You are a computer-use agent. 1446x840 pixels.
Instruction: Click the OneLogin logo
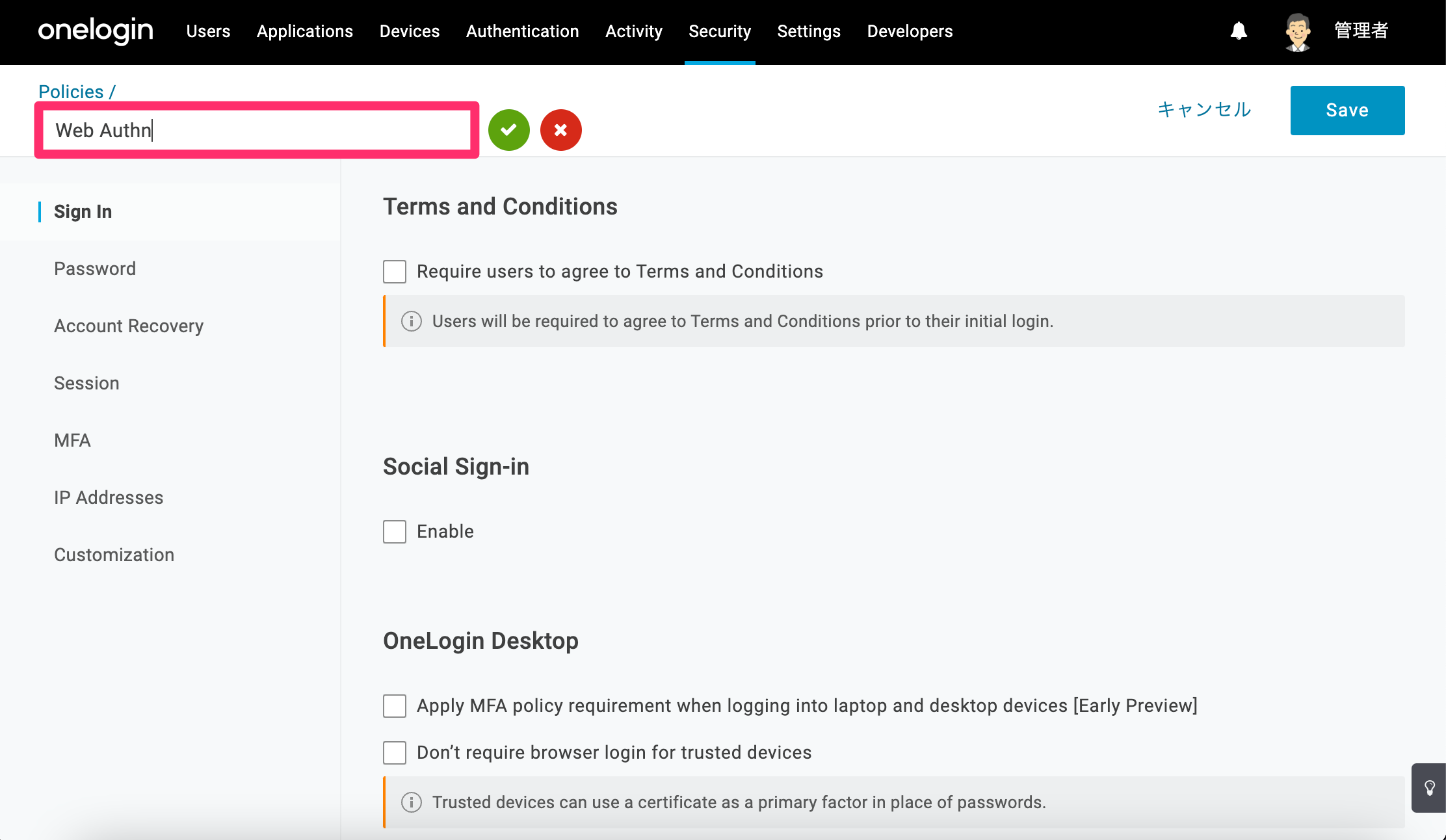(96, 31)
